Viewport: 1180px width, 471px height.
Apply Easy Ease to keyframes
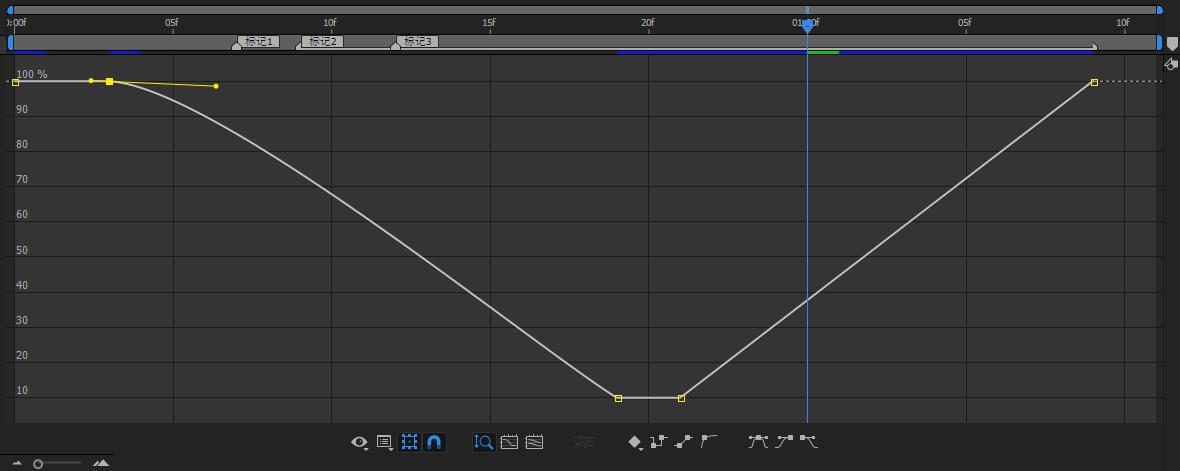(x=758, y=442)
